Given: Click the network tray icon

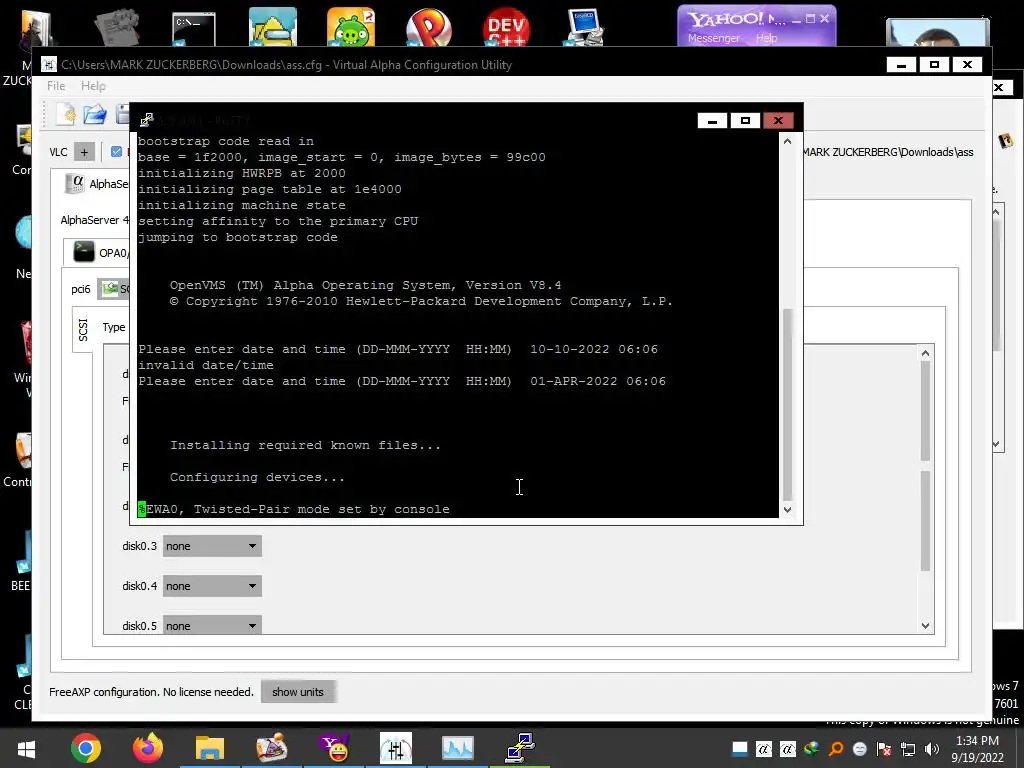Looking at the screenshot, I should [908, 749].
